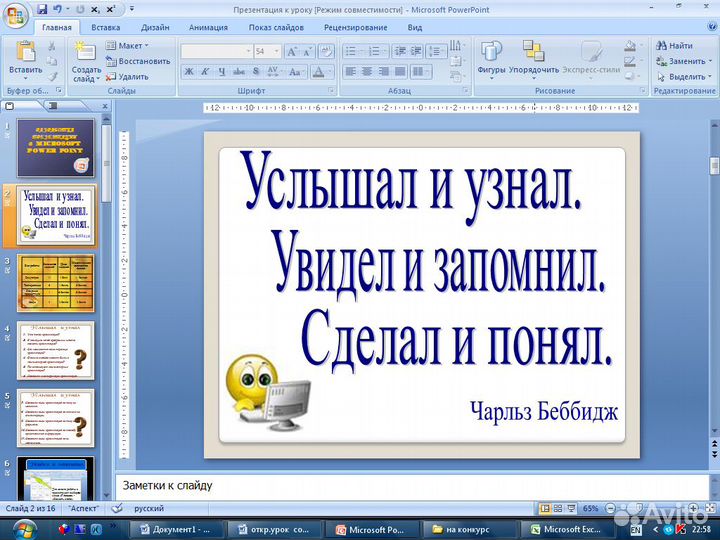Align text right in paragraph group
720x540 pixels.
pyautogui.click(x=383, y=72)
